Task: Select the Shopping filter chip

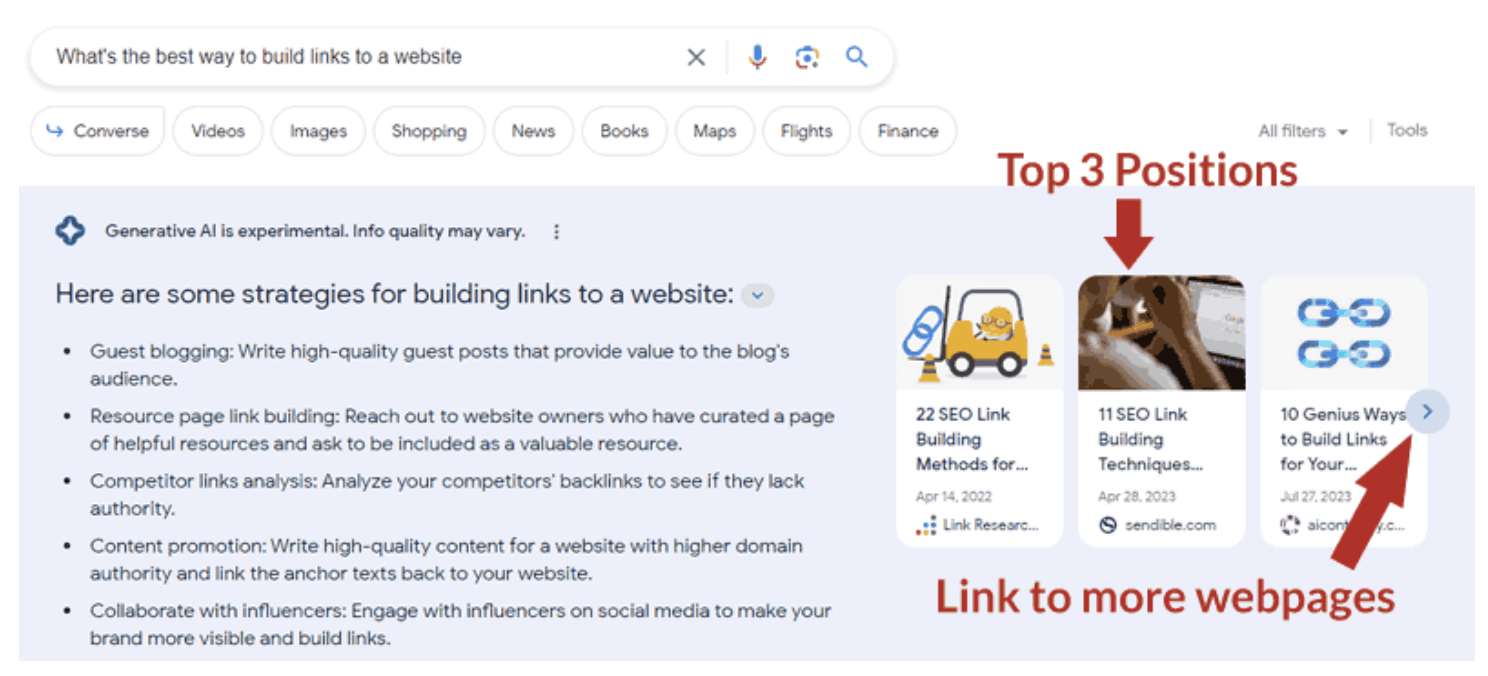Action: tap(429, 131)
